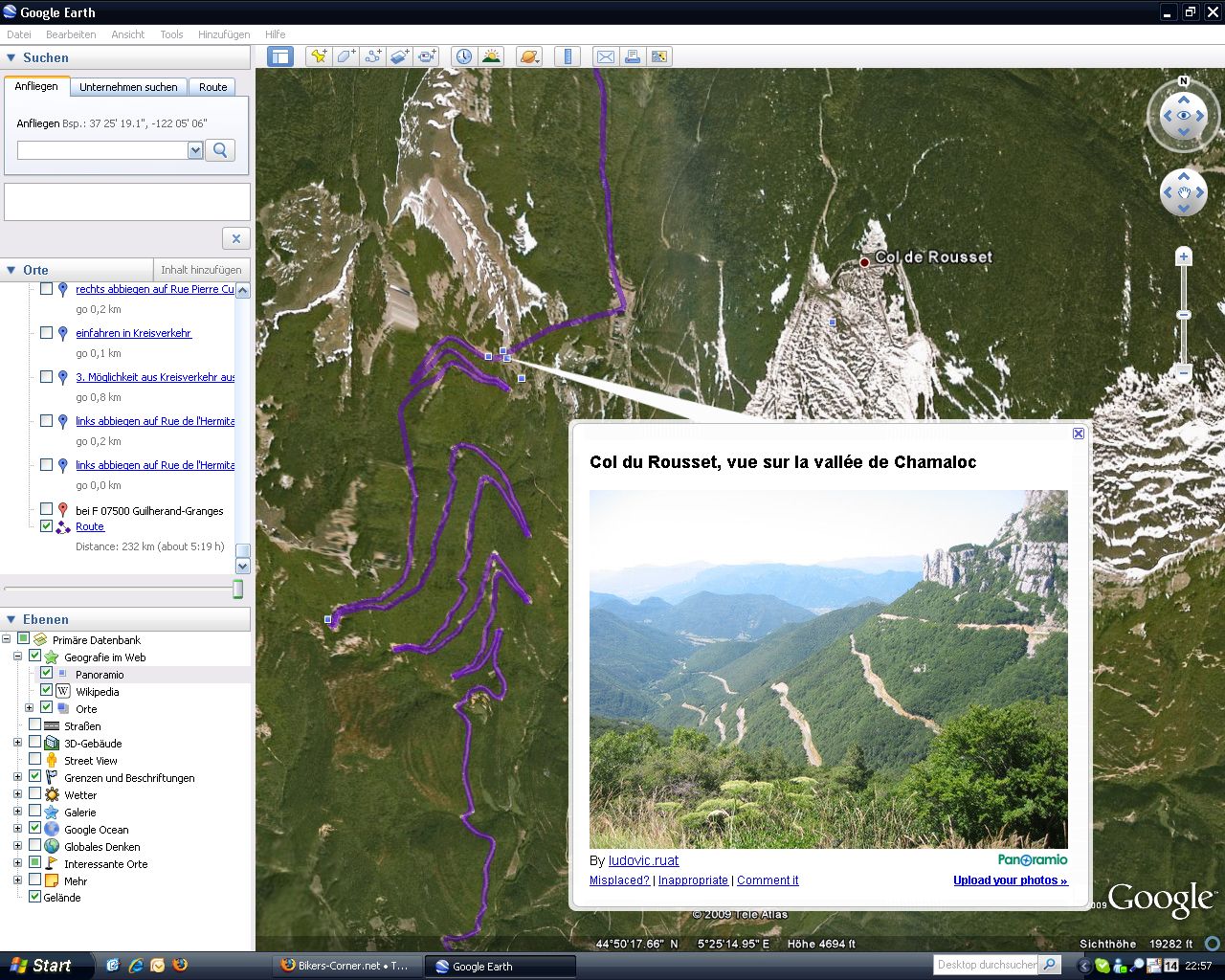Collapse the Ebenen panel triangle
Viewport: 1225px width, 980px height.
(x=11, y=619)
